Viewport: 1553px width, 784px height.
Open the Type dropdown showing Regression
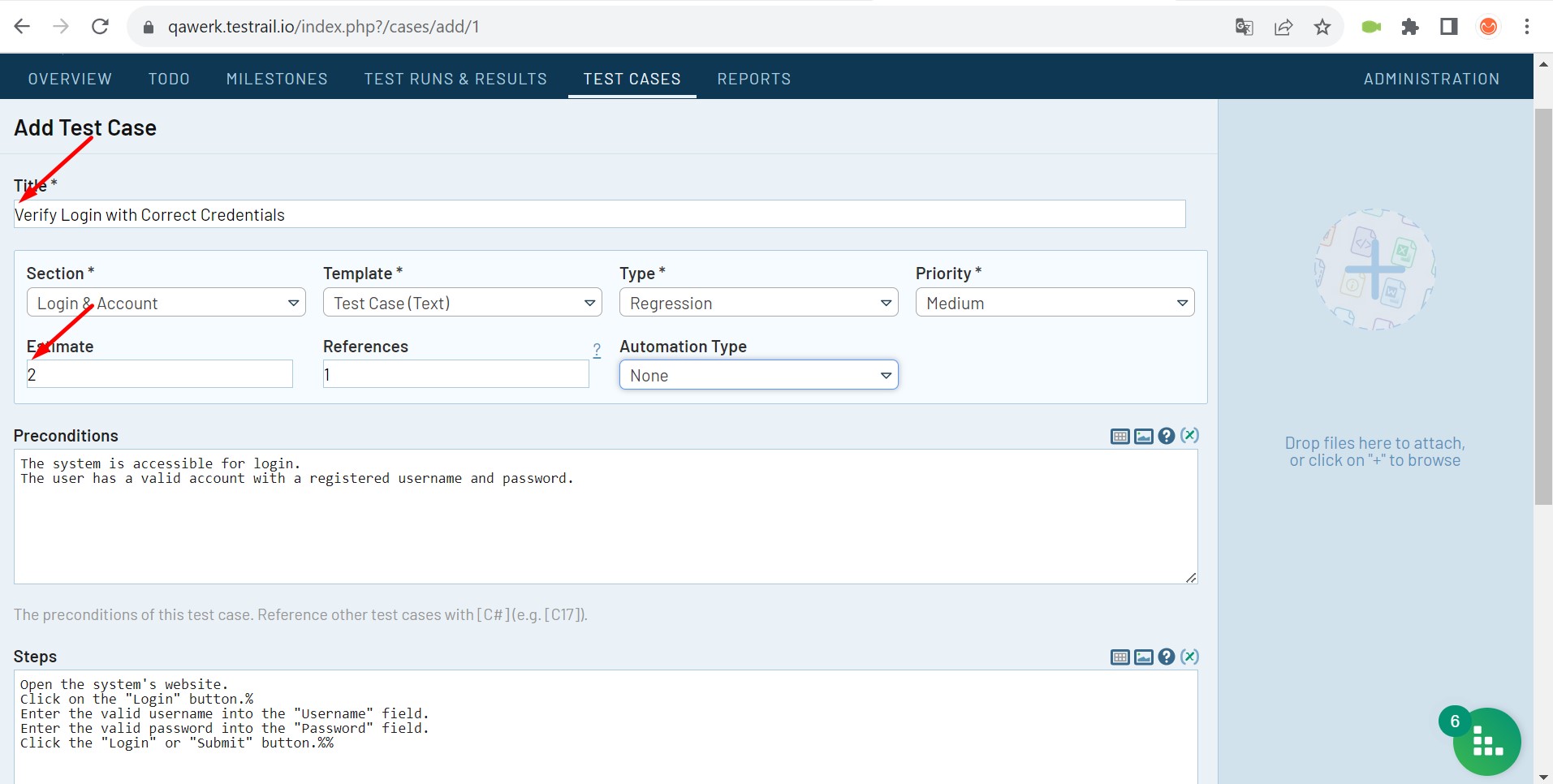click(x=759, y=303)
